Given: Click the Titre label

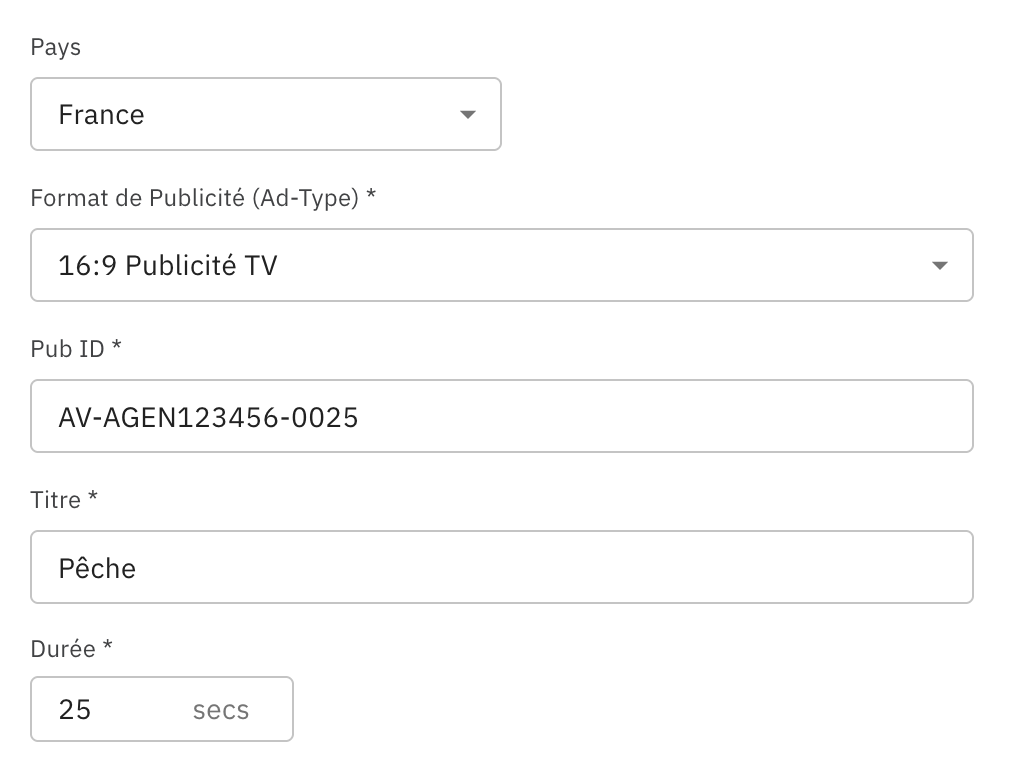Looking at the screenshot, I should point(56,499).
